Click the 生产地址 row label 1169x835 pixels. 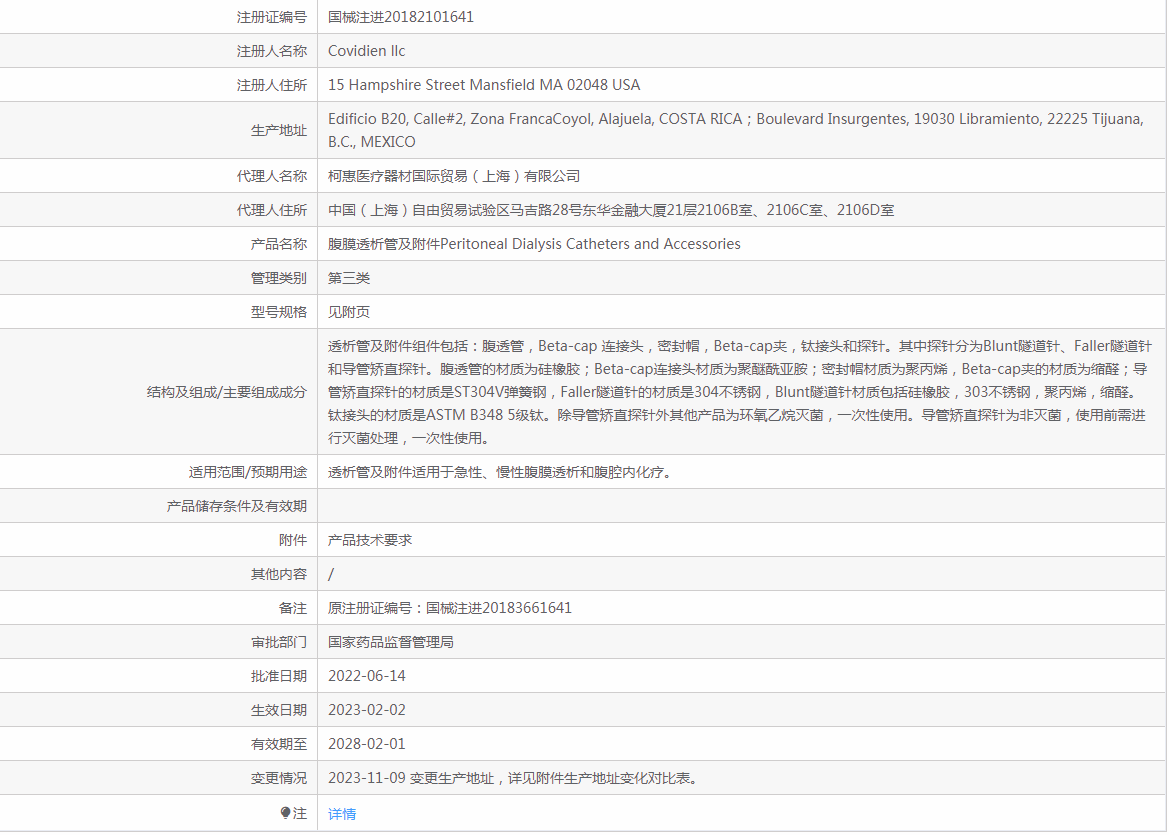(x=279, y=130)
